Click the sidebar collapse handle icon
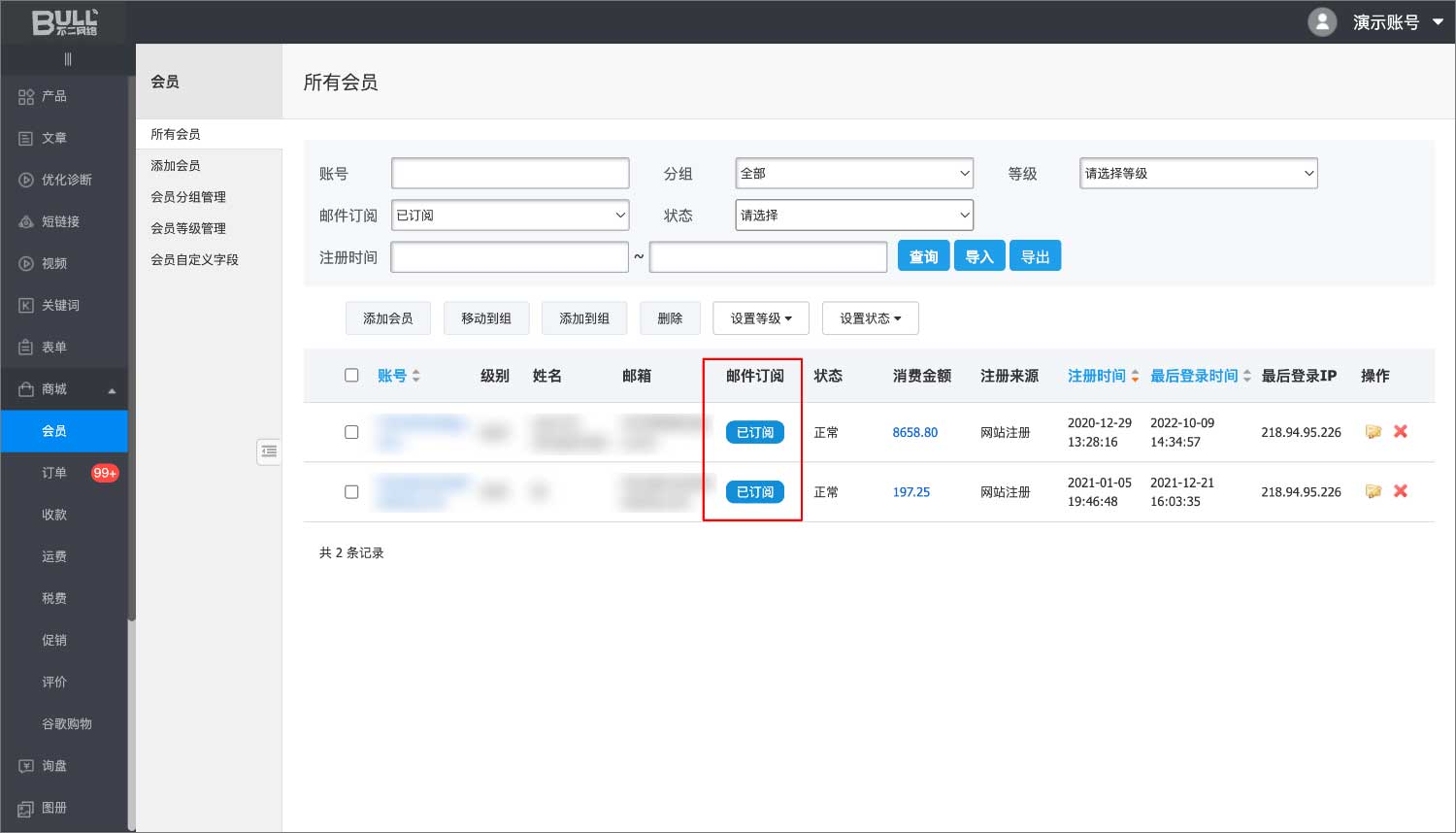The height and width of the screenshot is (833, 1456). pyautogui.click(x=269, y=451)
